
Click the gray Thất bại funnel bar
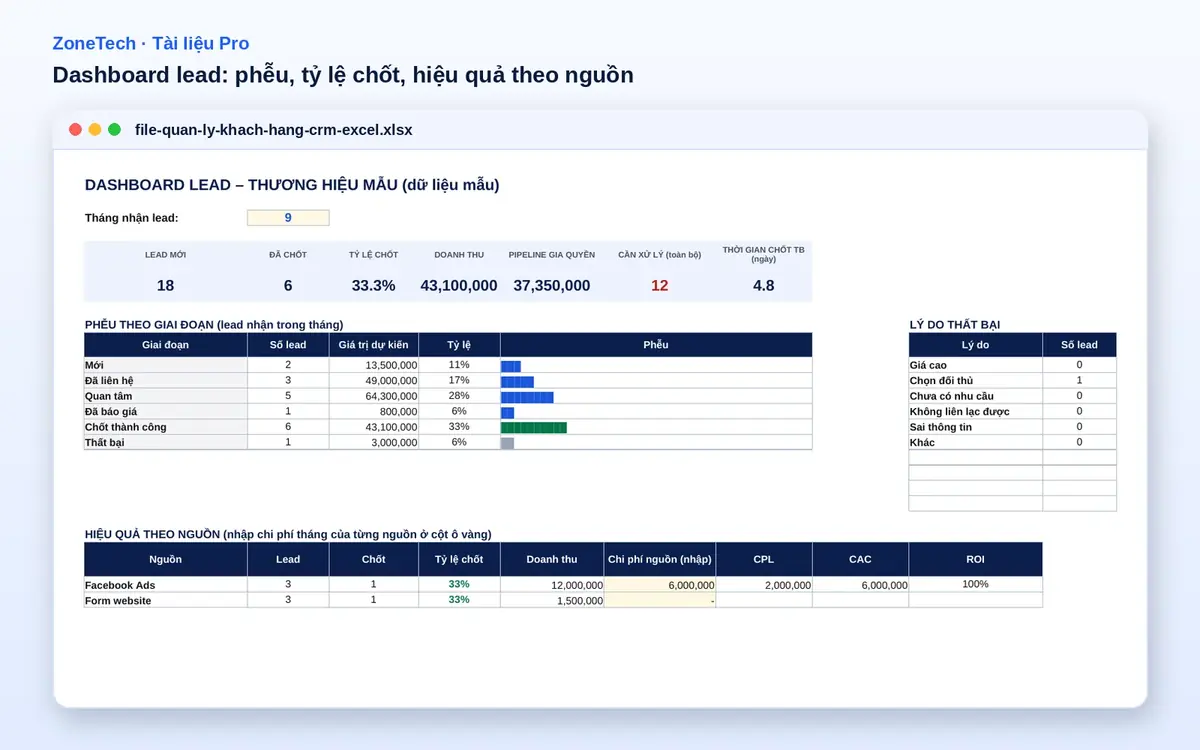[507, 443]
